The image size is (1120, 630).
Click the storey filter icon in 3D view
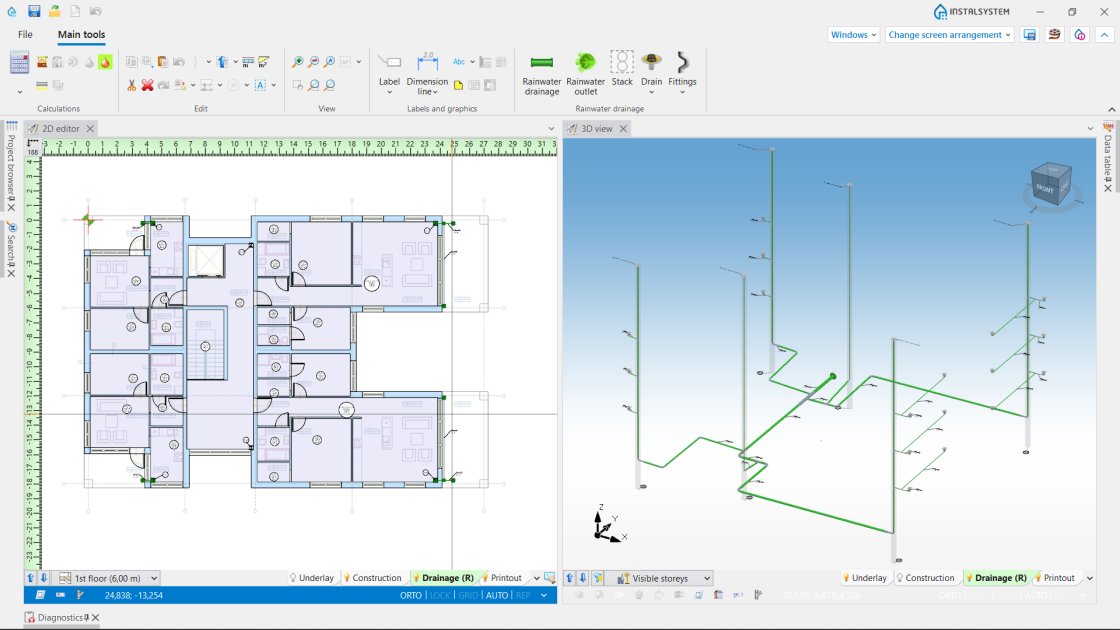598,578
